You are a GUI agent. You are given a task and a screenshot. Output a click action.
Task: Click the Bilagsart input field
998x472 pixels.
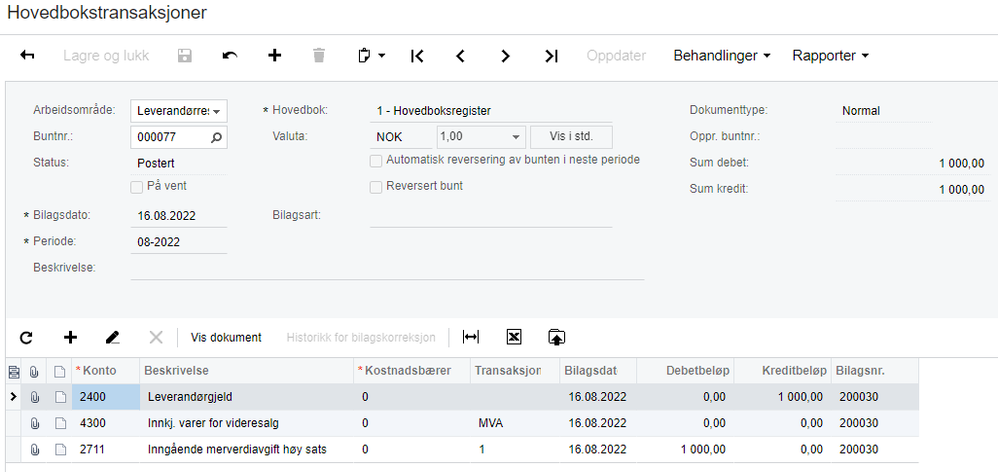491,216
